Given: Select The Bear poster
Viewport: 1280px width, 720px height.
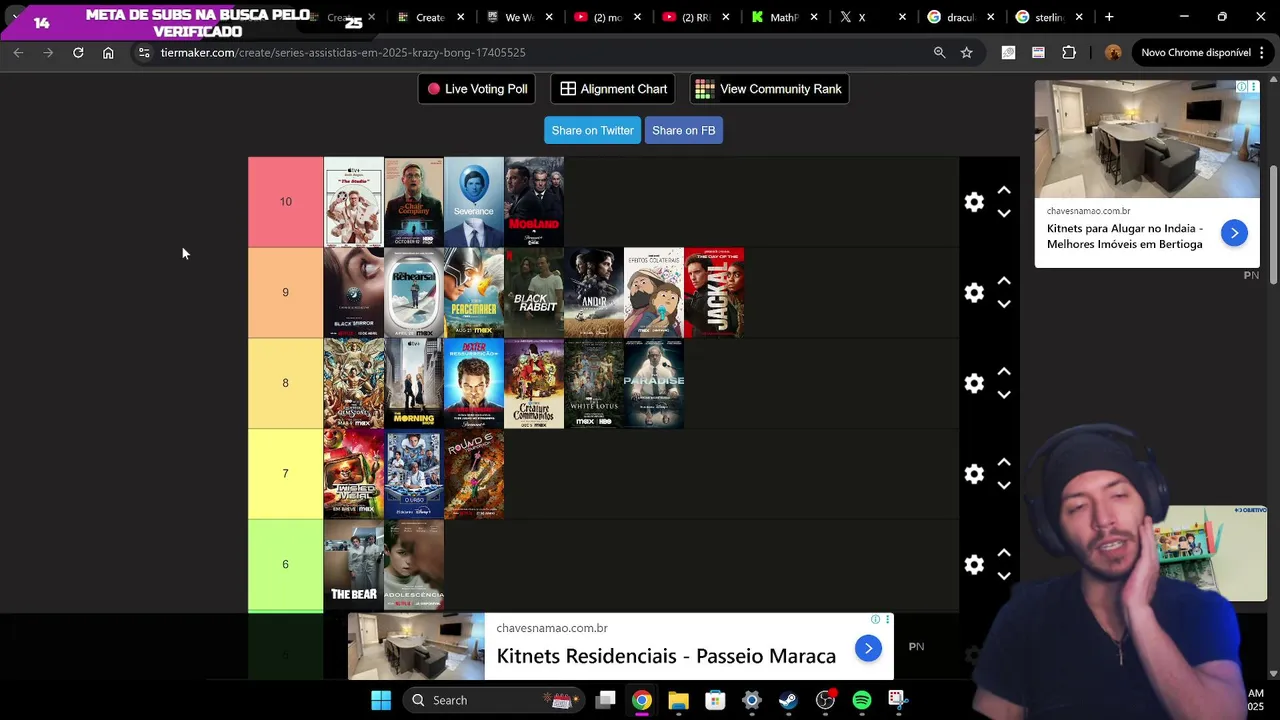Looking at the screenshot, I should pos(354,565).
